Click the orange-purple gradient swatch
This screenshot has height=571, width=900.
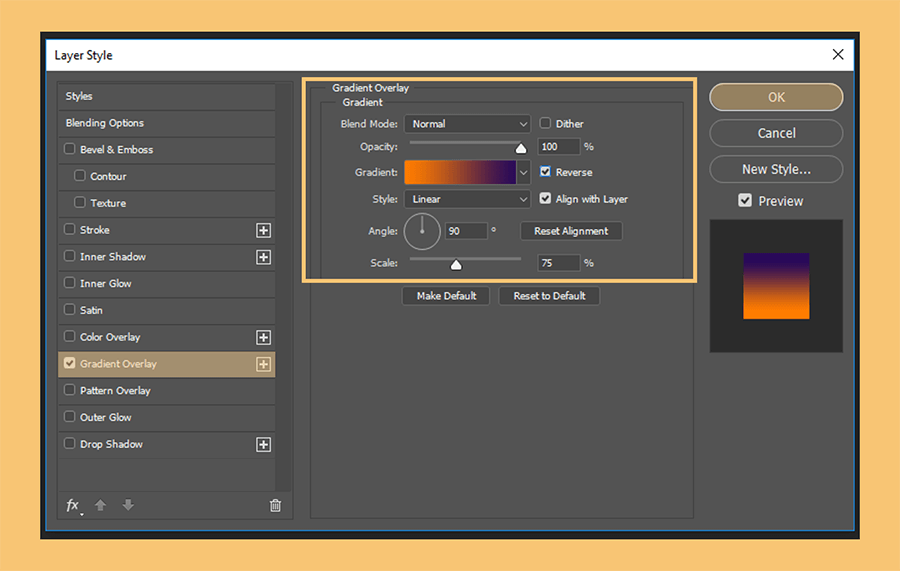click(460, 172)
